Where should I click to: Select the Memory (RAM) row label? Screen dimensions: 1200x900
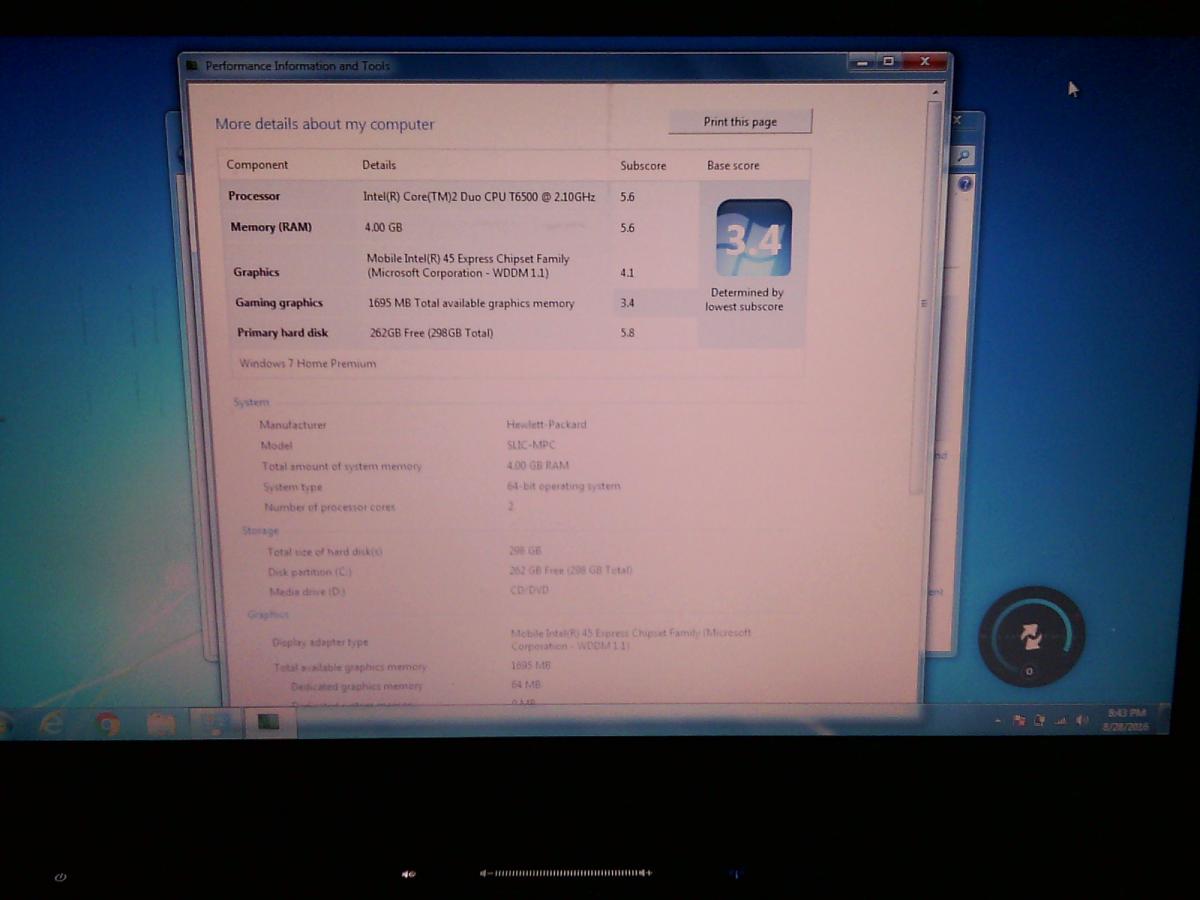[271, 227]
